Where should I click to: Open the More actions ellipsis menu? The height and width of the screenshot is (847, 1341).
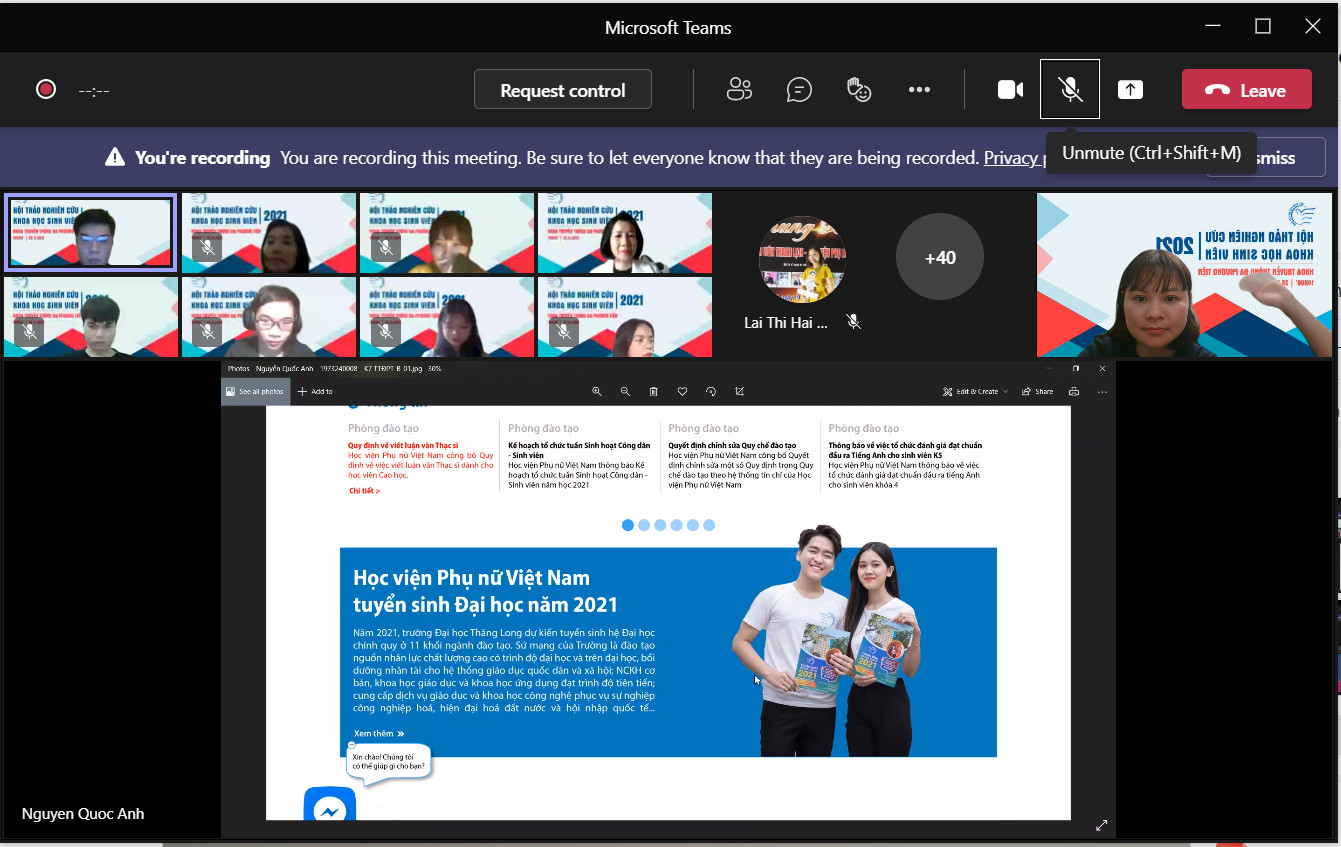click(x=919, y=90)
